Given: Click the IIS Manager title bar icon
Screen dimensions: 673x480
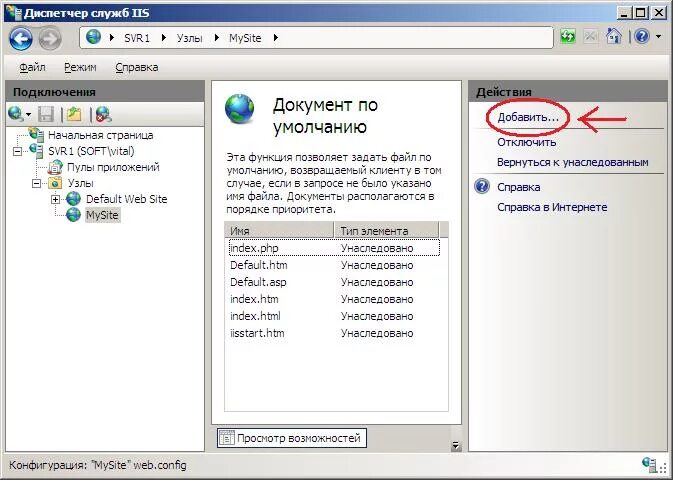Looking at the screenshot, I should (12, 12).
